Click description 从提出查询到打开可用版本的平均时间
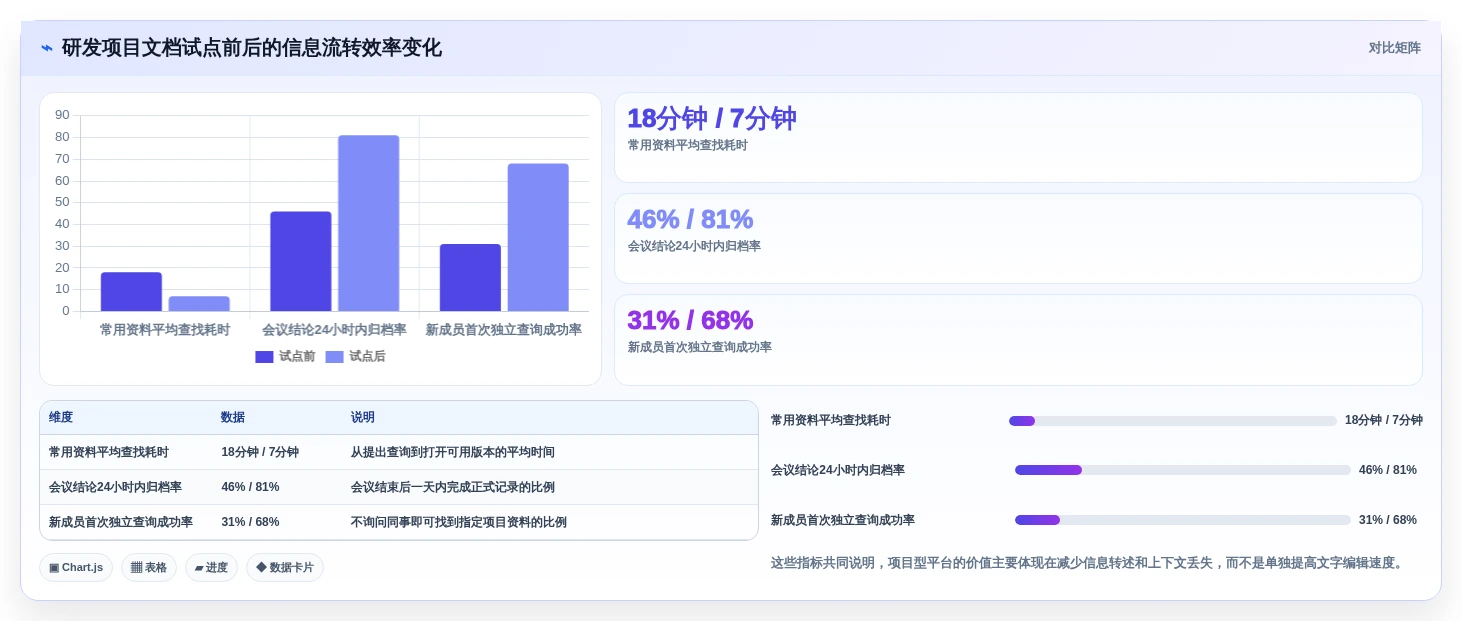This screenshot has height=621, width=1462. coord(453,452)
